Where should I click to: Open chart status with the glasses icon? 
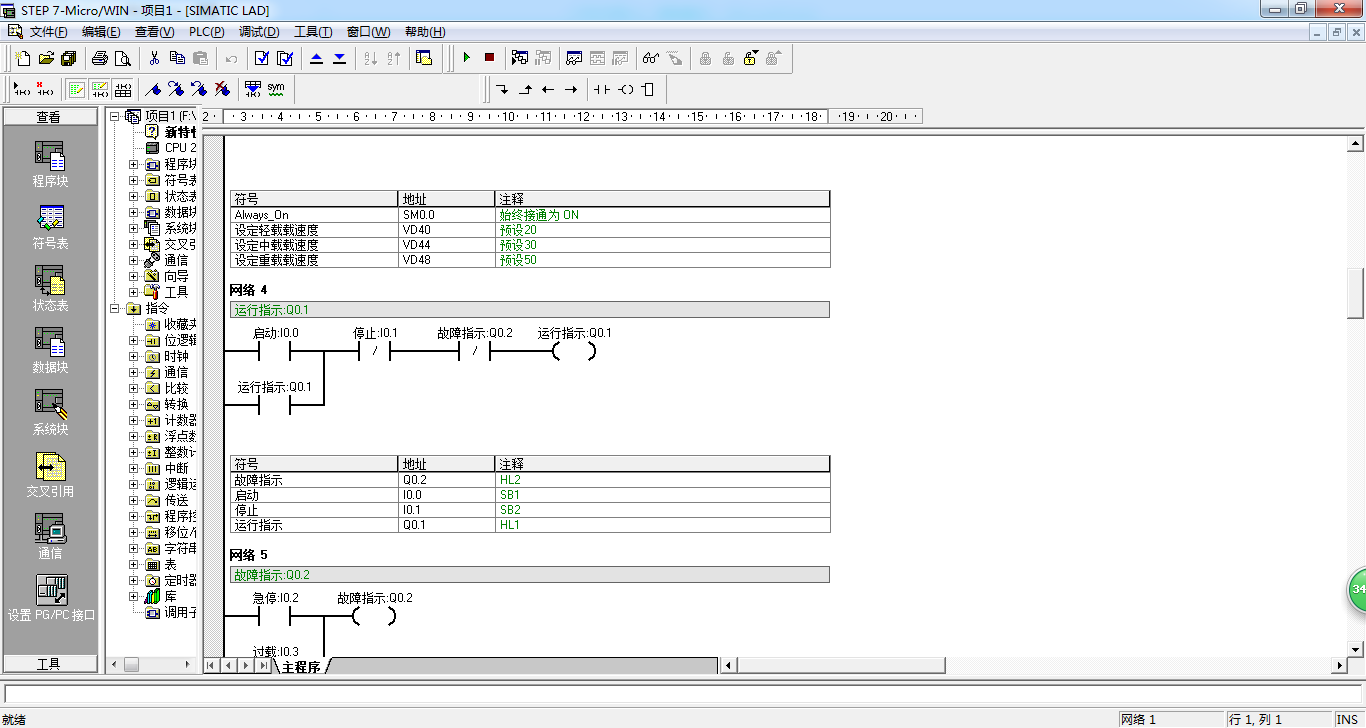(650, 58)
